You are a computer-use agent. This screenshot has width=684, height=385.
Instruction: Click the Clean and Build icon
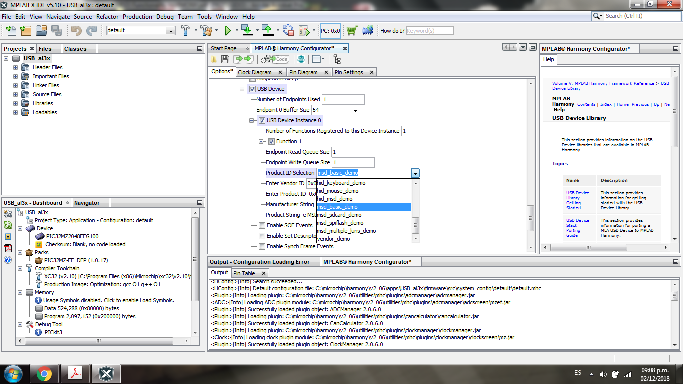tap(205, 31)
